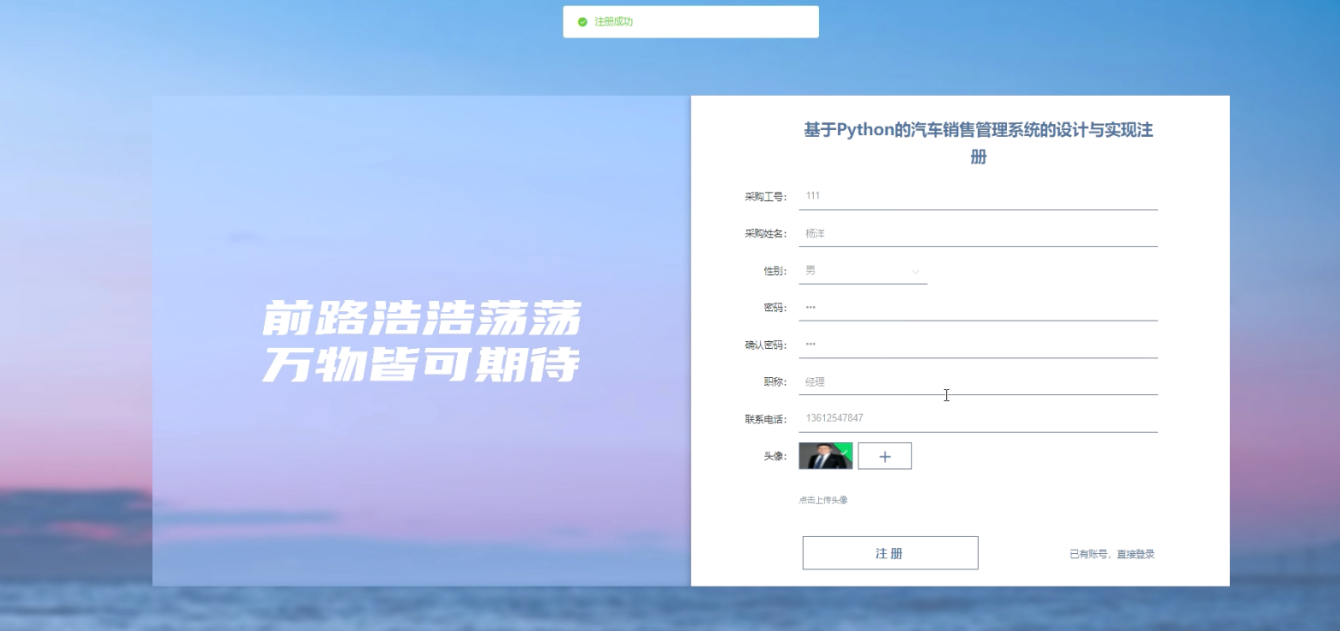Image resolution: width=1340 pixels, height=631 pixels.
Task: Click the 注册 button
Action: click(x=890, y=553)
